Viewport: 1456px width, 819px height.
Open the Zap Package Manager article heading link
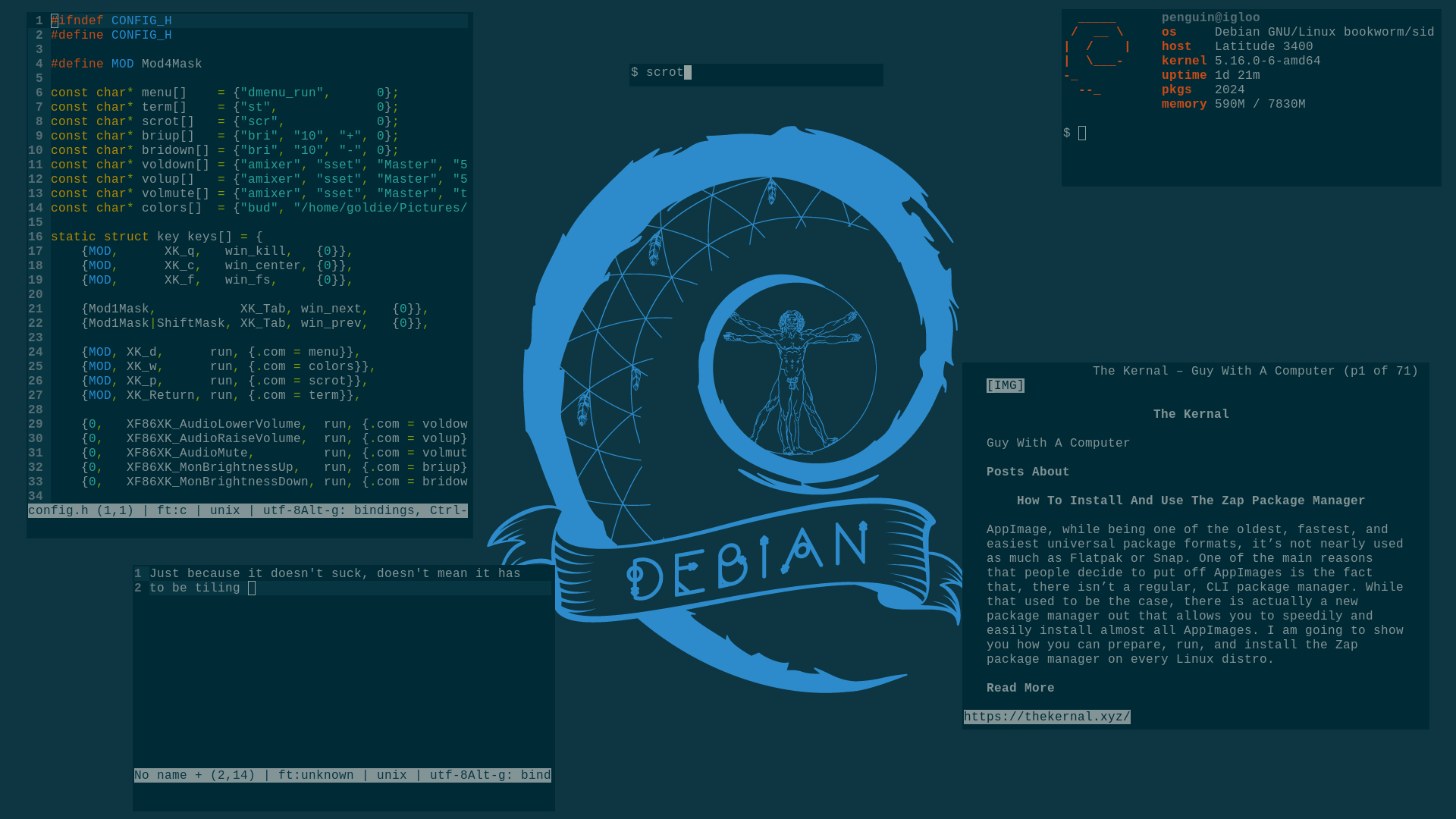click(x=1191, y=501)
